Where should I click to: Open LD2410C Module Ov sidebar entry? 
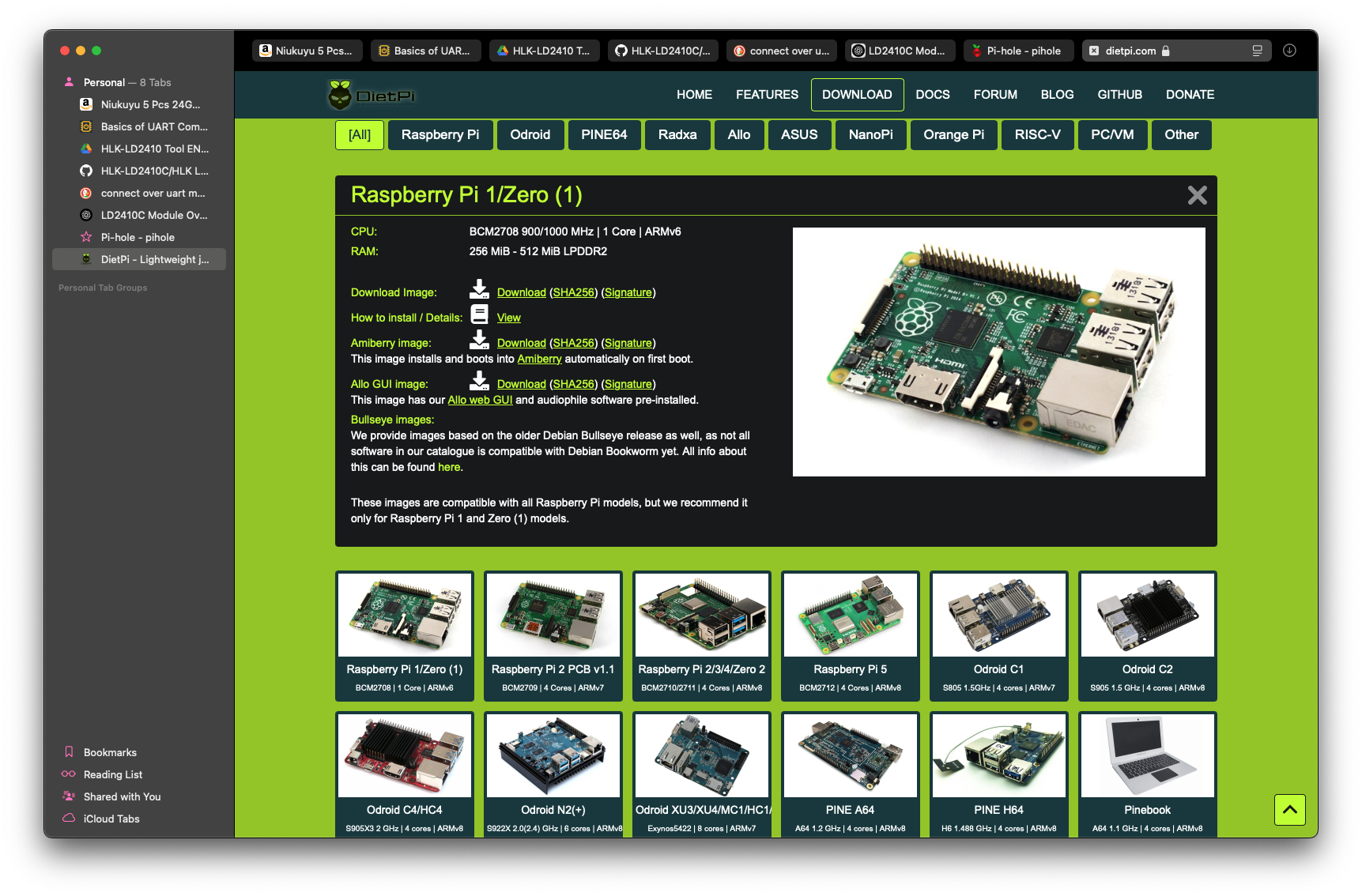[x=139, y=215]
